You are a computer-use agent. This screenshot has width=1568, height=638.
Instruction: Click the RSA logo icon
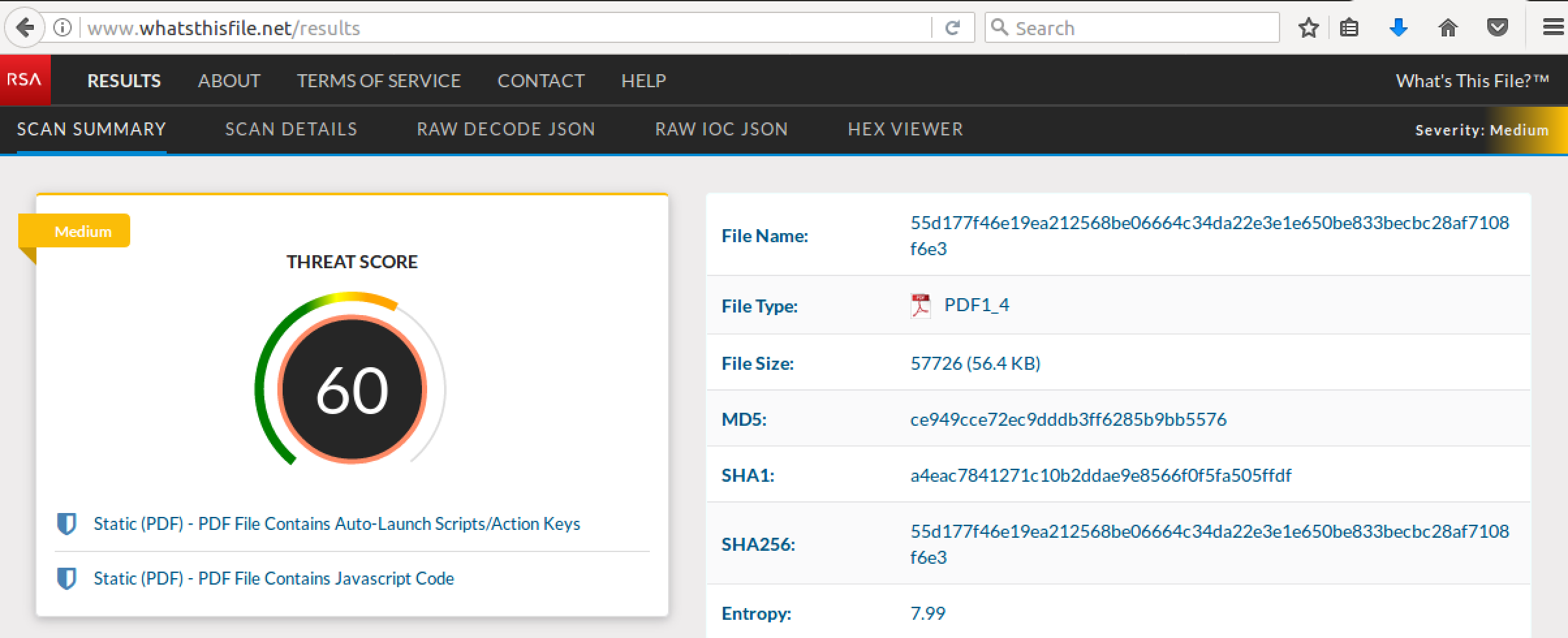pos(25,80)
